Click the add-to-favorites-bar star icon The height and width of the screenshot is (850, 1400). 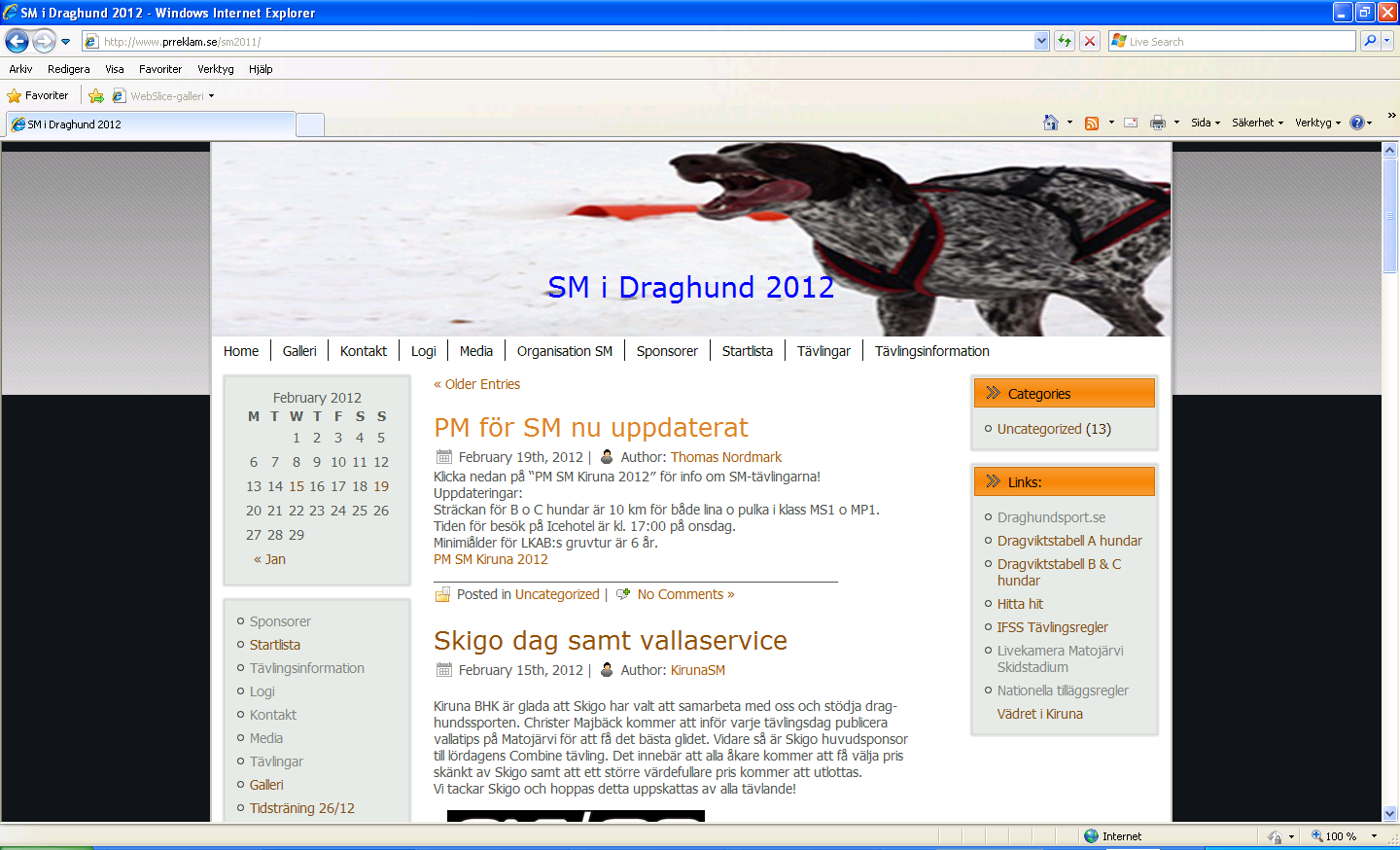[95, 95]
